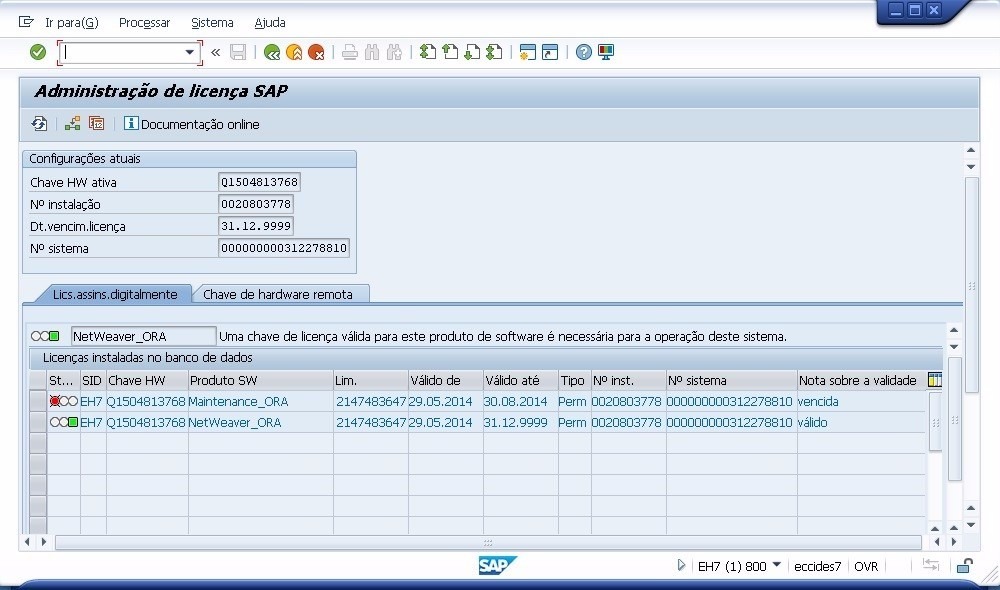Click the Válido até column header
This screenshot has height=590, width=1000.
pos(520,381)
